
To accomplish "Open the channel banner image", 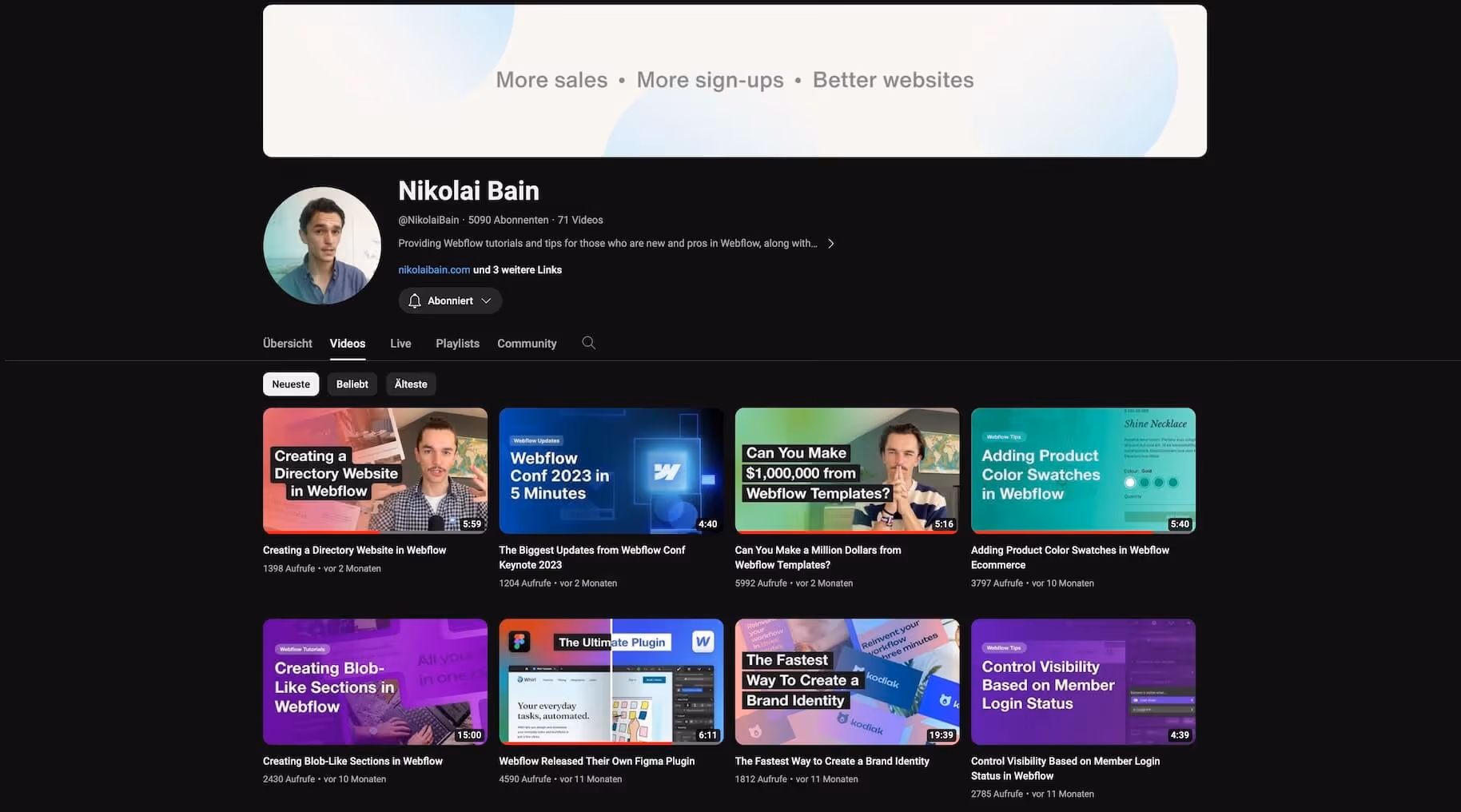I will [x=734, y=81].
